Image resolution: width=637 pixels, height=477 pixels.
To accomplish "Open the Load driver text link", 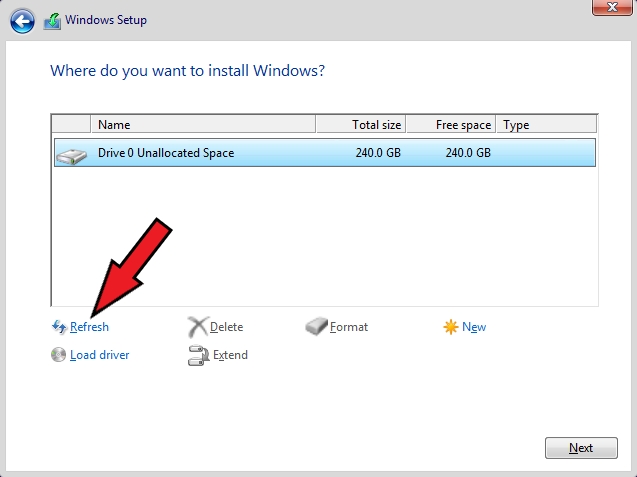I will [x=99, y=355].
